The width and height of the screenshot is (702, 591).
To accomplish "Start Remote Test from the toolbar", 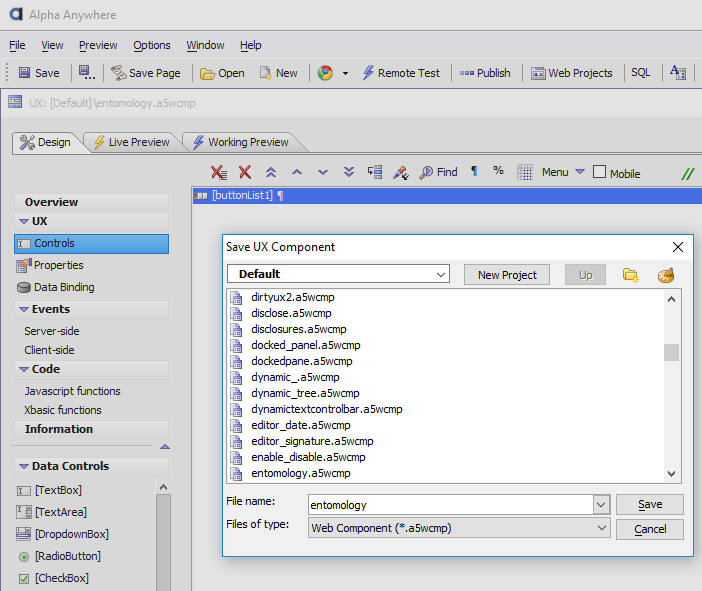I will (401, 73).
